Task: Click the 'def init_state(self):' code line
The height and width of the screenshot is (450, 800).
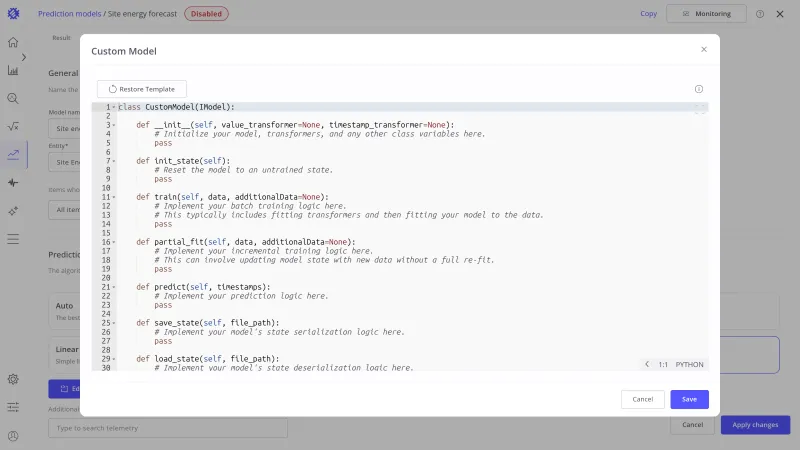Action: [x=183, y=161]
